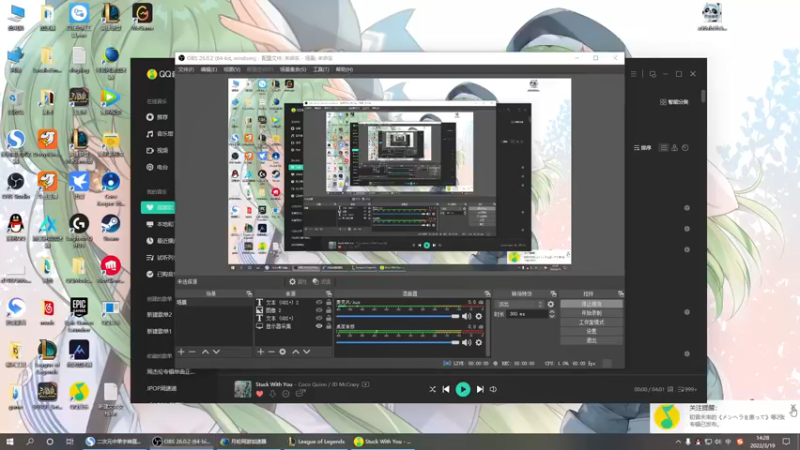This screenshot has height=450, width=800.
Task: Move the scene up in the scenes list
Action: point(205,352)
